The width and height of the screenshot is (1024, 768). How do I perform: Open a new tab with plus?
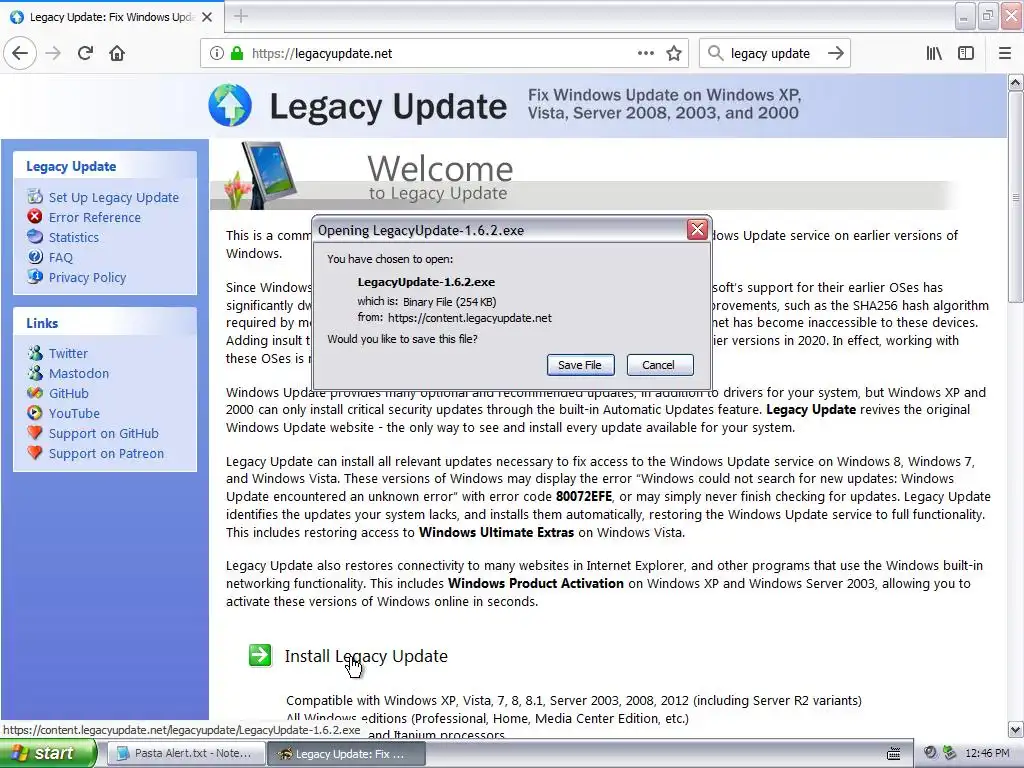coord(241,16)
